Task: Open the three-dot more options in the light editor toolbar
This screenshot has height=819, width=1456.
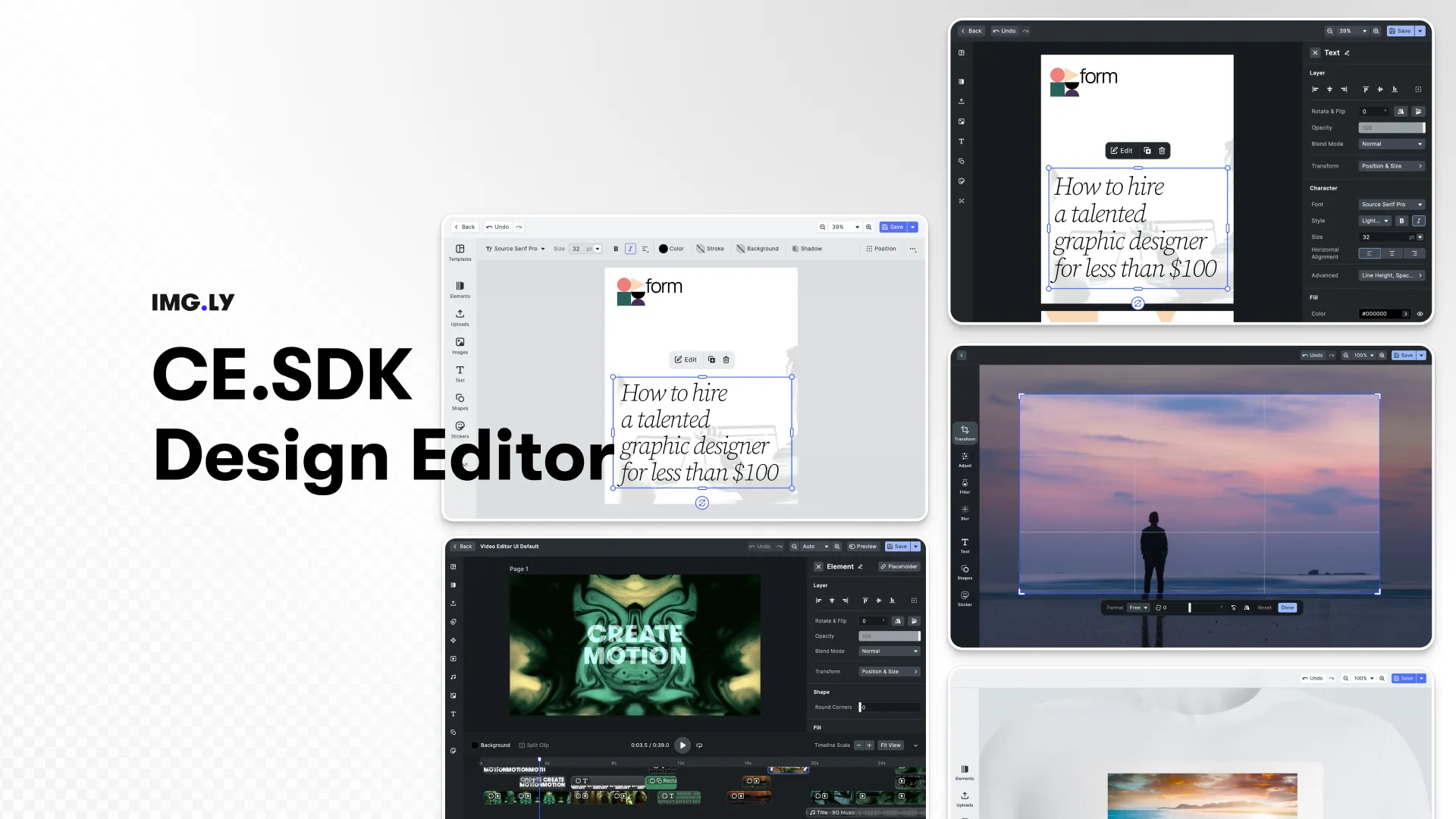Action: pos(913,249)
